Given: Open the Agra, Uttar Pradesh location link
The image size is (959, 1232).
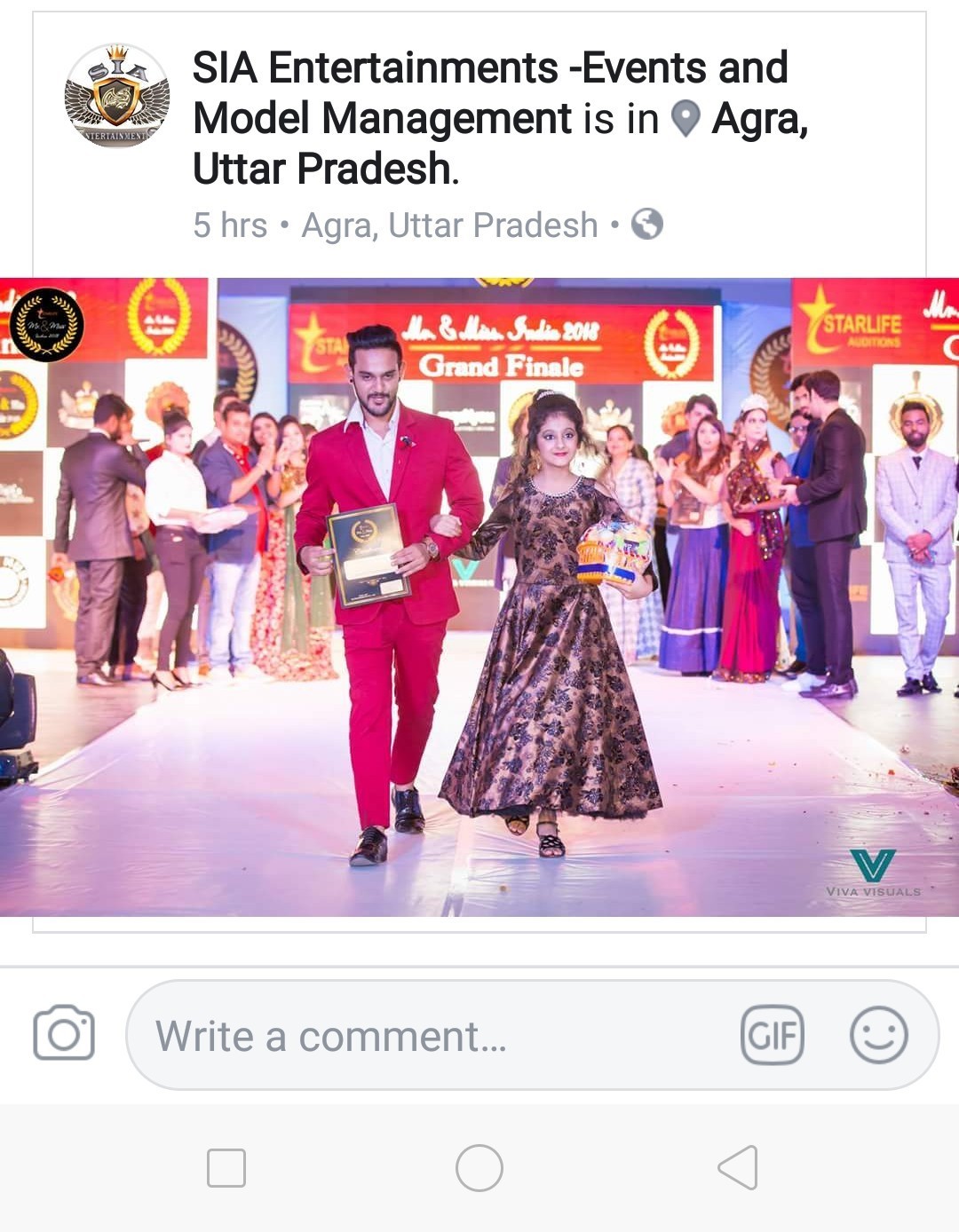Looking at the screenshot, I should 500,144.
